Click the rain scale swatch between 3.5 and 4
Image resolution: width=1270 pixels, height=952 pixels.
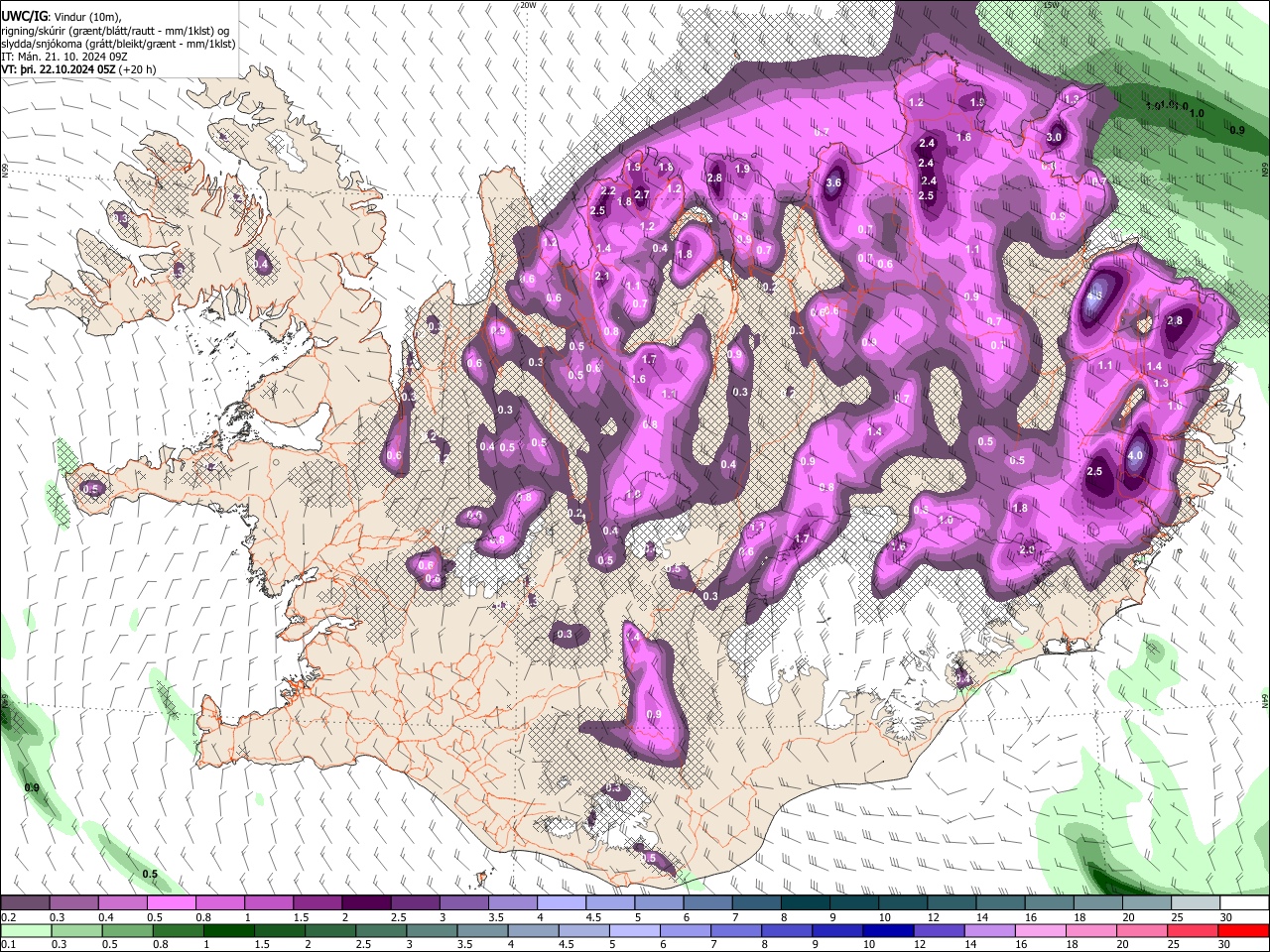(482, 930)
